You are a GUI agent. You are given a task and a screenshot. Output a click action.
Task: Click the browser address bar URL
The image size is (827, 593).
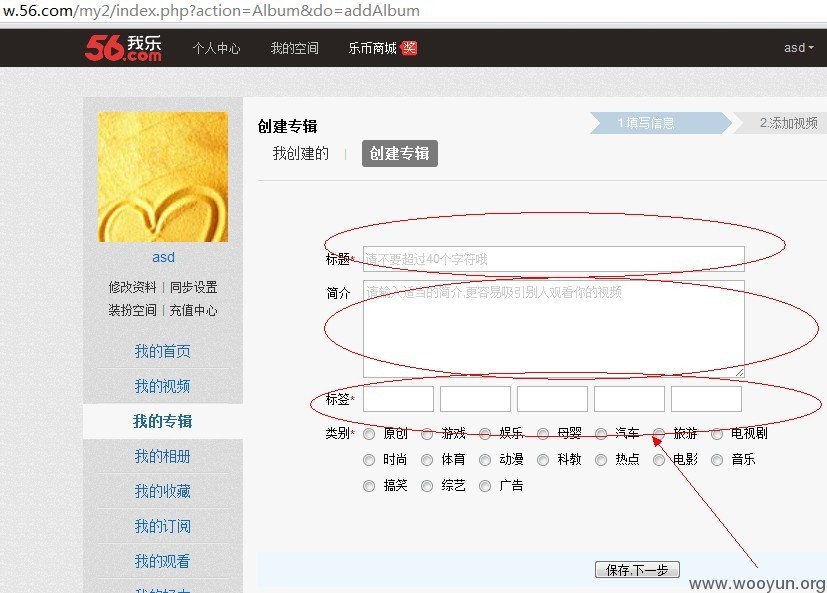click(x=211, y=11)
